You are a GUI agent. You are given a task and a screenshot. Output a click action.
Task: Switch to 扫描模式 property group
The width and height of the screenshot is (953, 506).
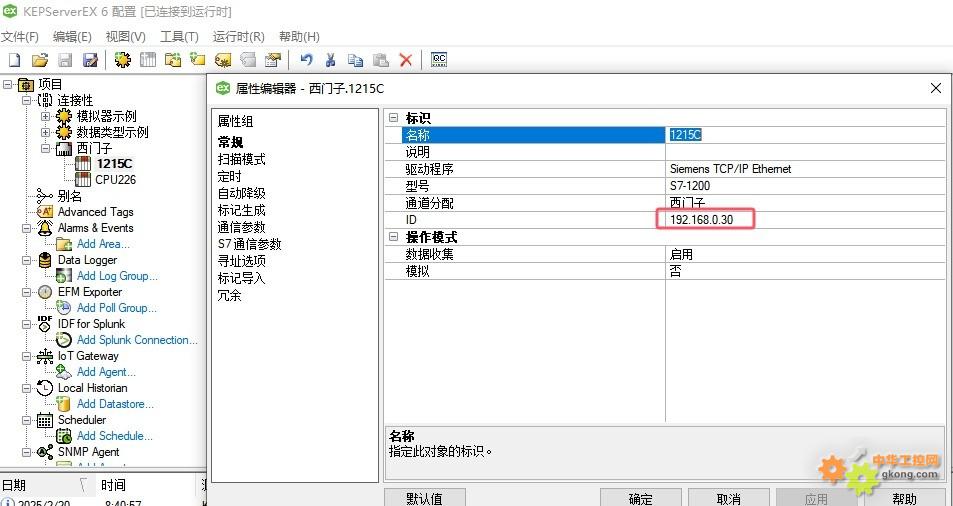(241, 159)
